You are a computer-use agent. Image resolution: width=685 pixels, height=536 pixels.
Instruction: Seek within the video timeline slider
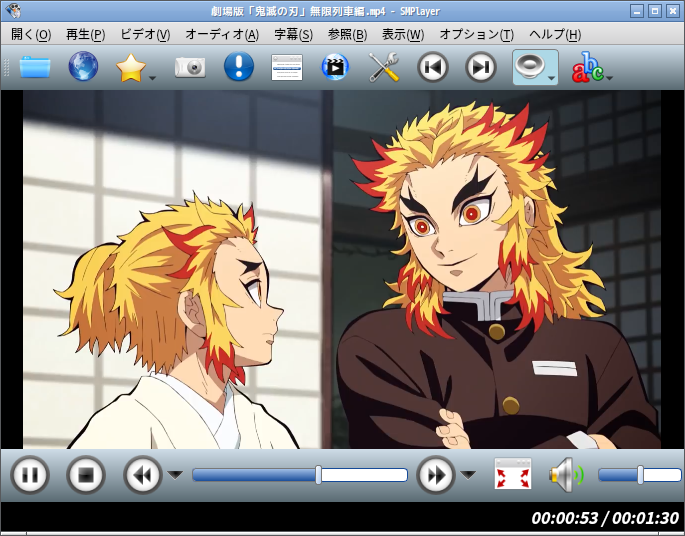(300, 475)
